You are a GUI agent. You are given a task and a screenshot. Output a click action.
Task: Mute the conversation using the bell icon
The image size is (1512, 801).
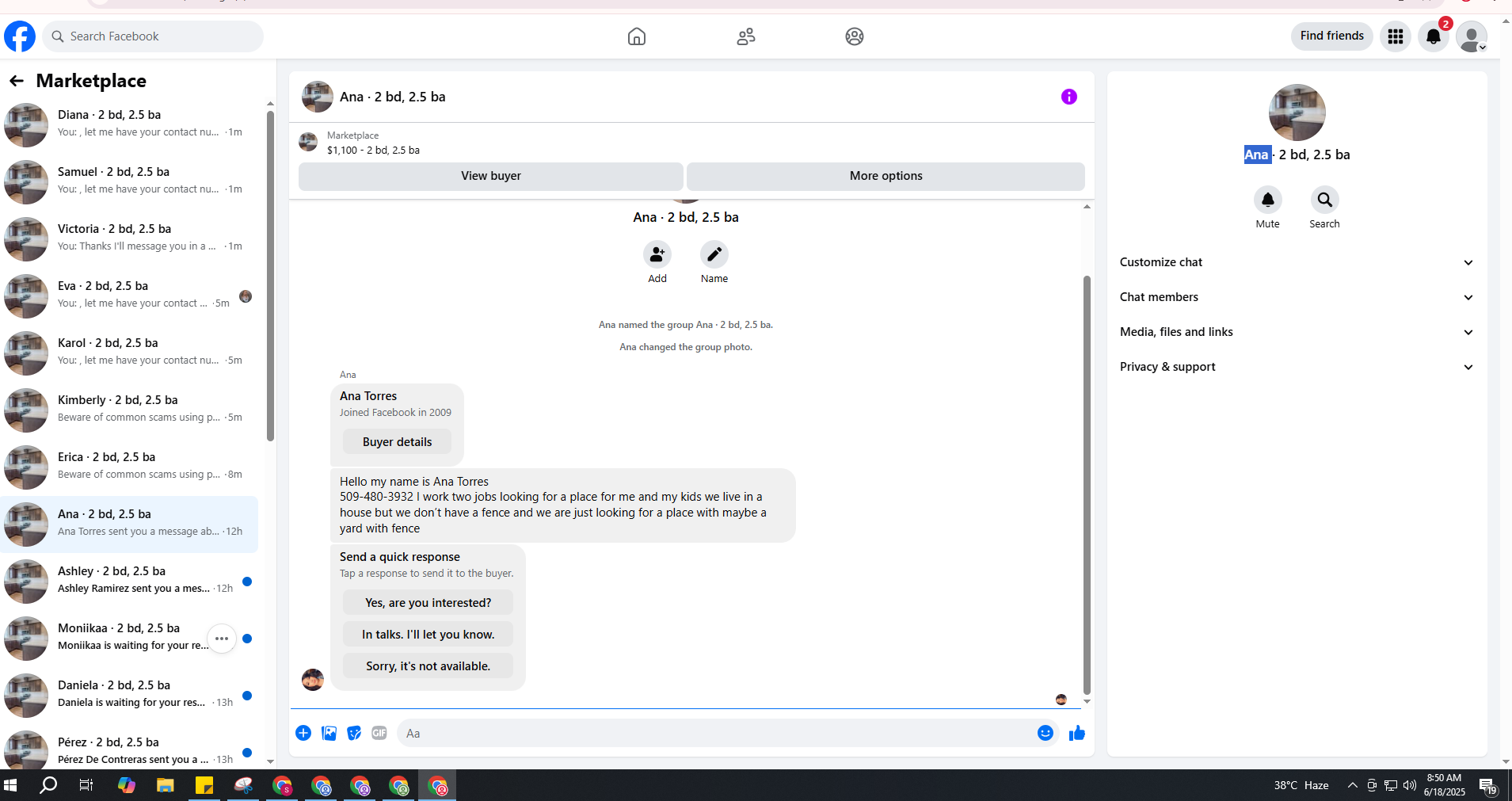(1268, 200)
